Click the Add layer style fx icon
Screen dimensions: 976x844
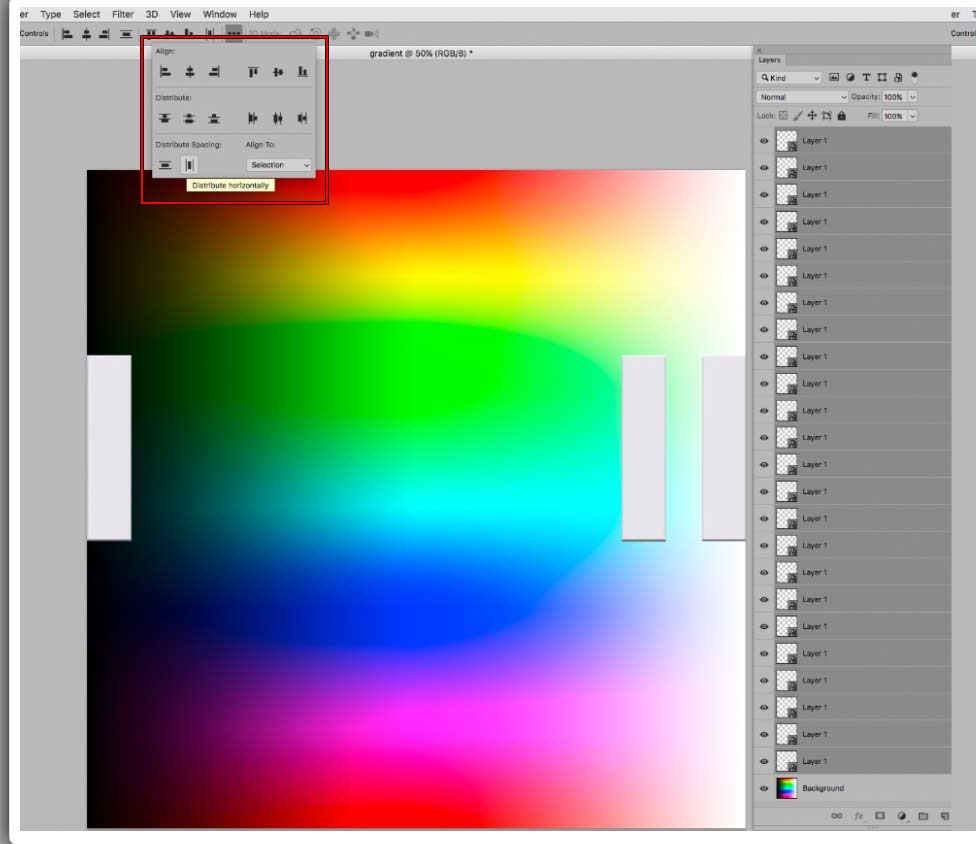[x=860, y=815]
